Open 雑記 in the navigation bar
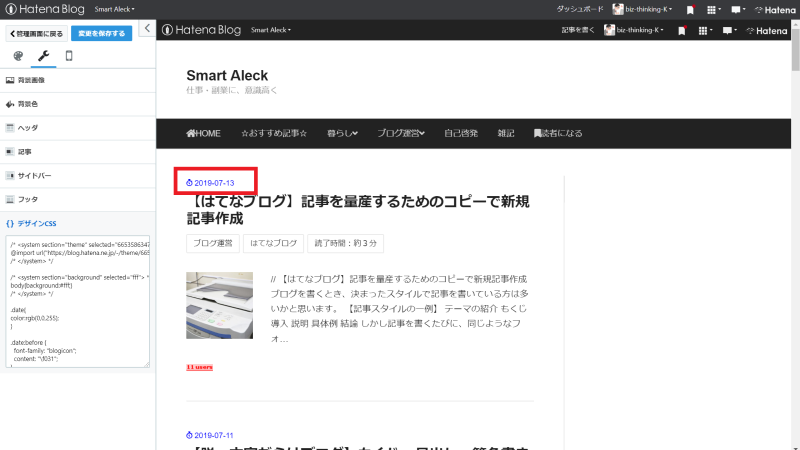This screenshot has height=450, width=800. pos(506,133)
